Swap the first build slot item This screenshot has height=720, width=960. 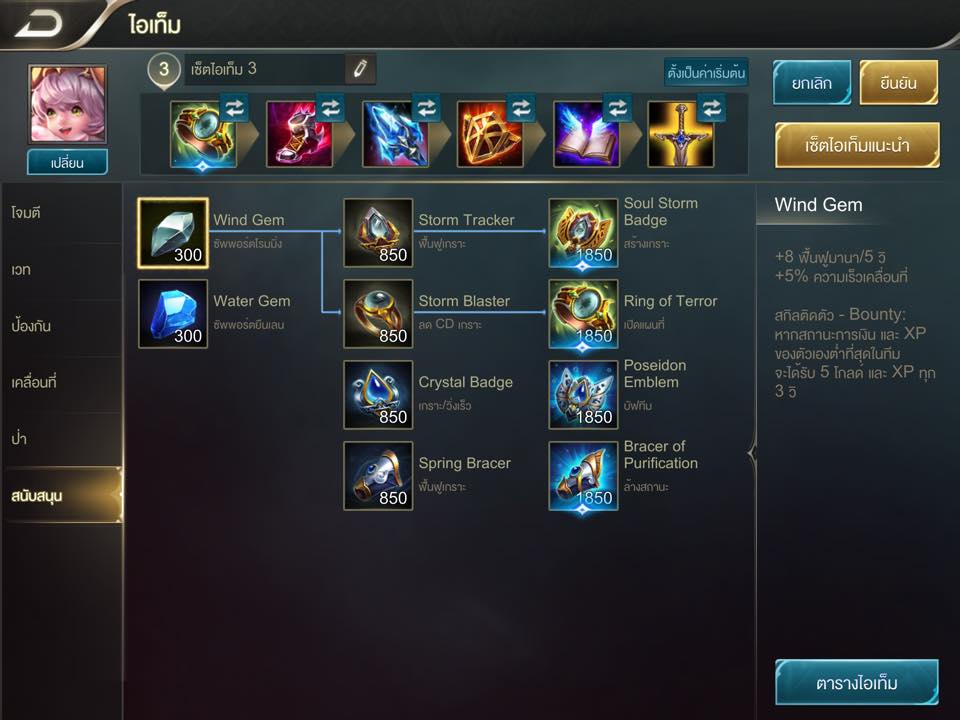pyautogui.click(x=234, y=108)
